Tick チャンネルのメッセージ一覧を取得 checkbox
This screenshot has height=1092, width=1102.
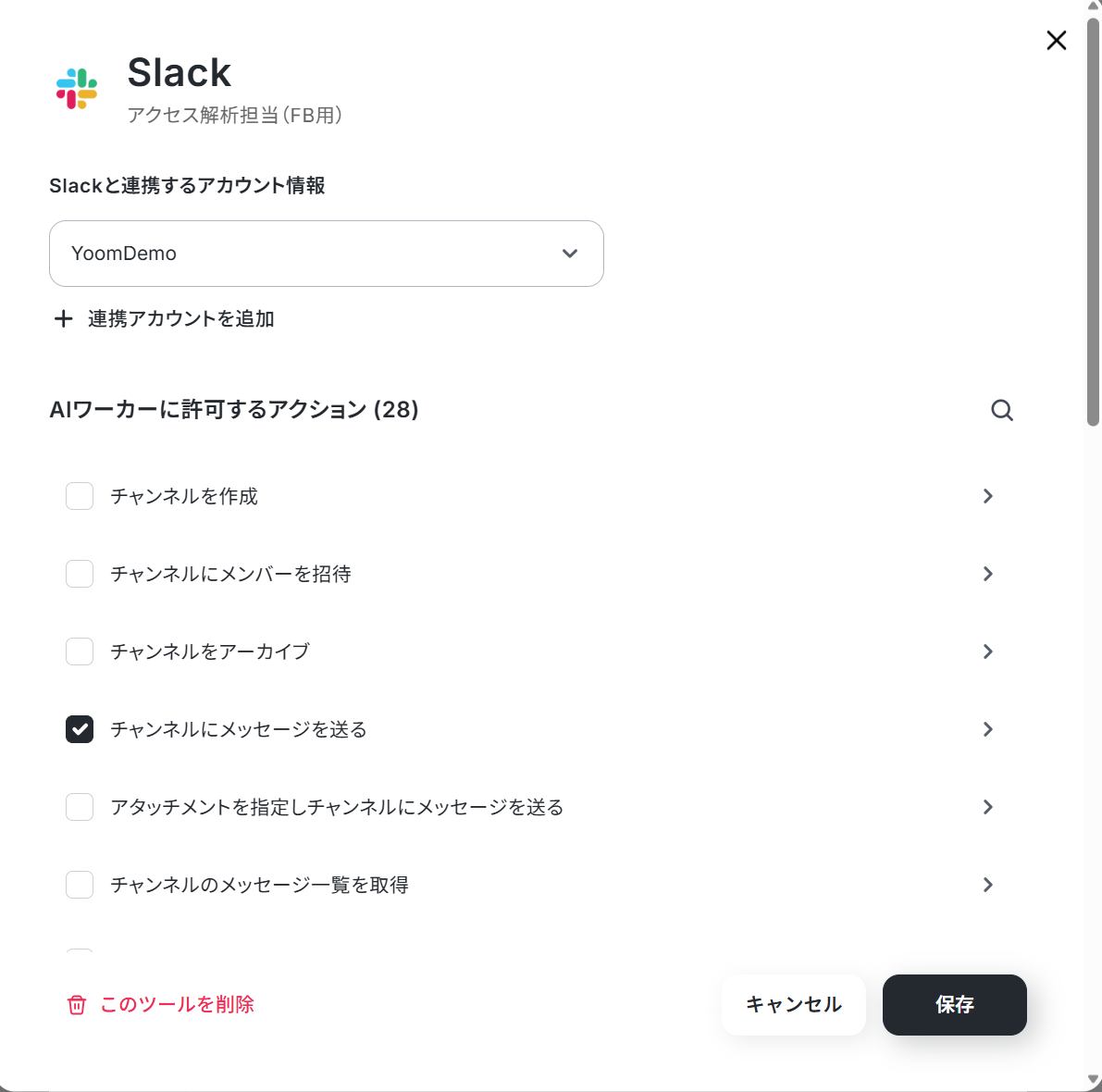click(x=80, y=885)
